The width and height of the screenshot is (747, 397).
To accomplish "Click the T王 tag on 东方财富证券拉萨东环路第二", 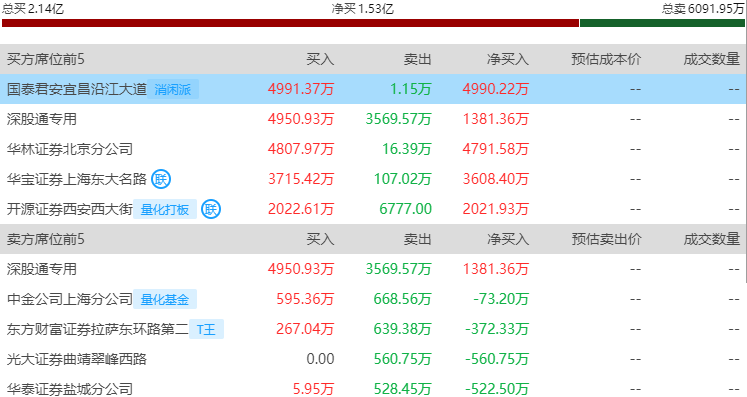I will click(206, 329).
